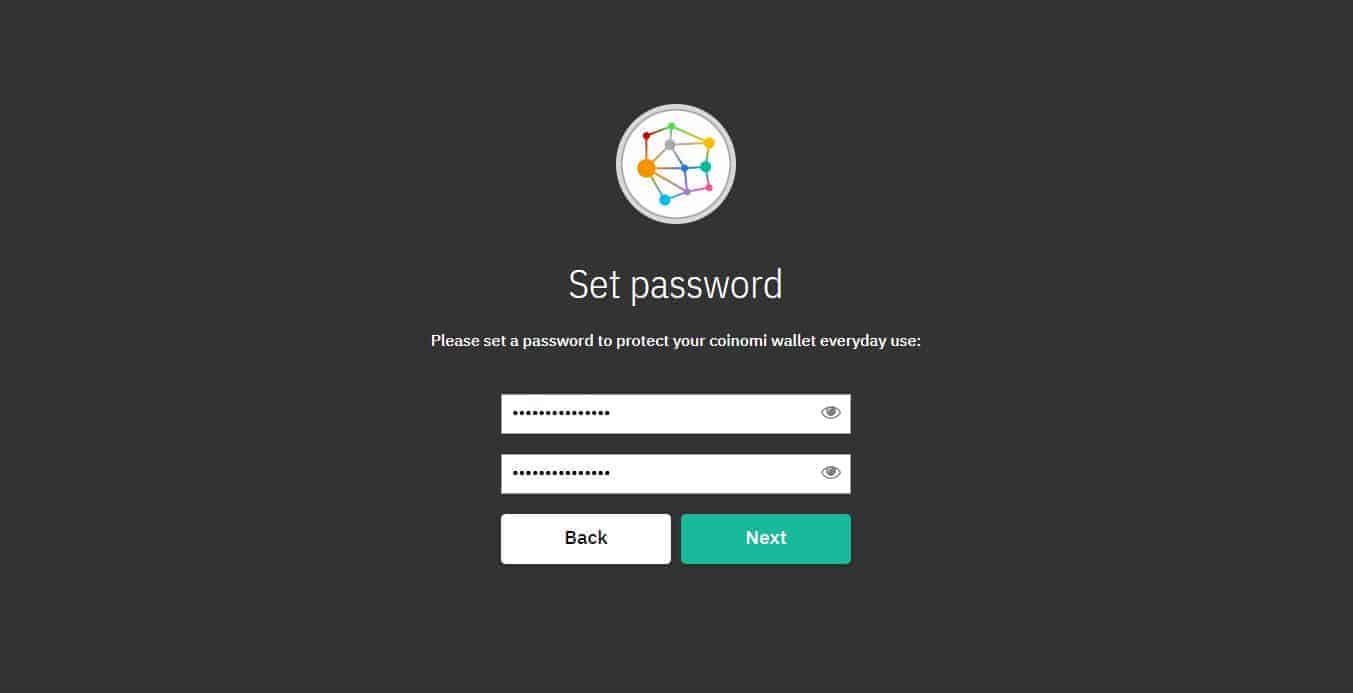Reveal the confirm password with eye icon
Screen dimensions: 1353x693
[831, 473]
